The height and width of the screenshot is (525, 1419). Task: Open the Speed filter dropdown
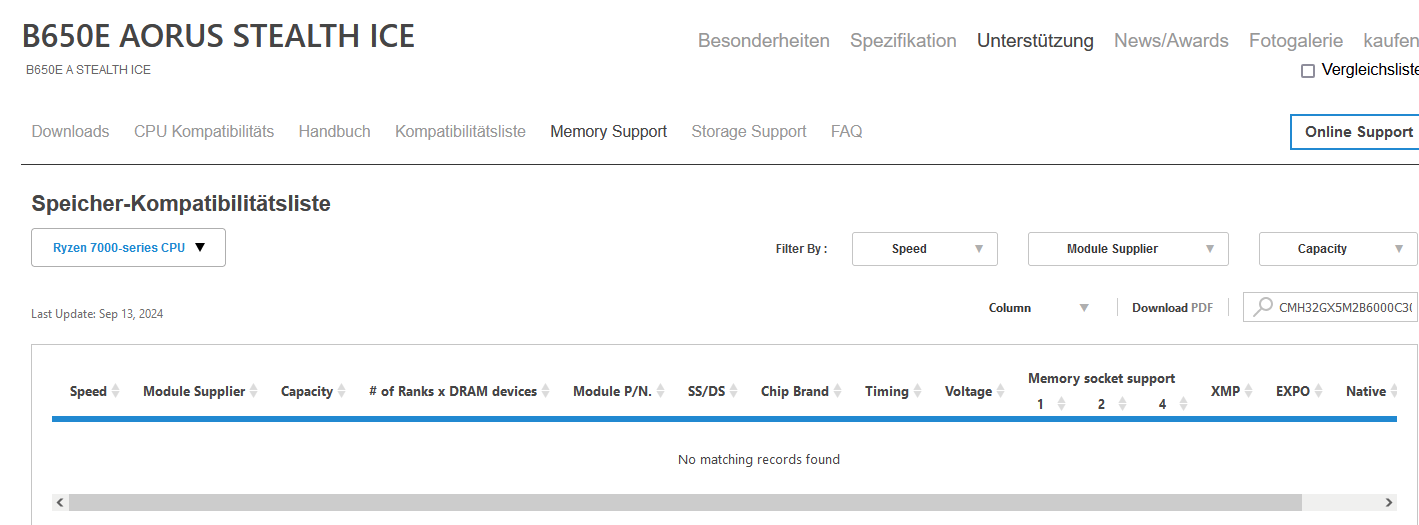pos(925,249)
